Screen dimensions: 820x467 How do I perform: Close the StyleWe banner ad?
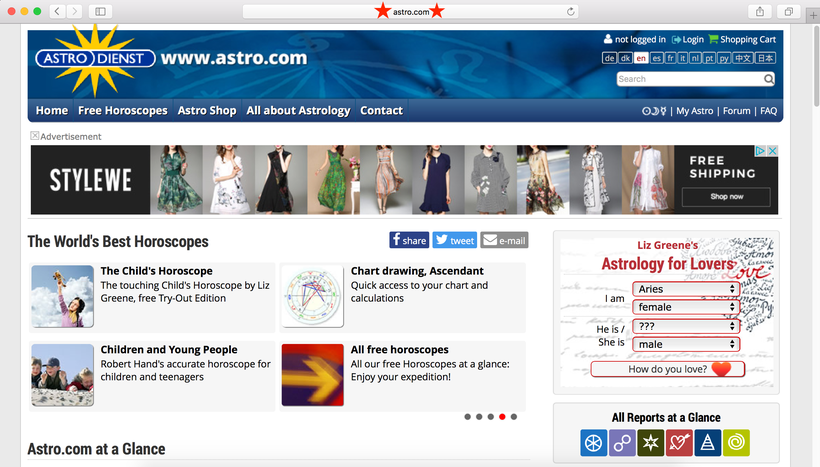[x=772, y=151]
